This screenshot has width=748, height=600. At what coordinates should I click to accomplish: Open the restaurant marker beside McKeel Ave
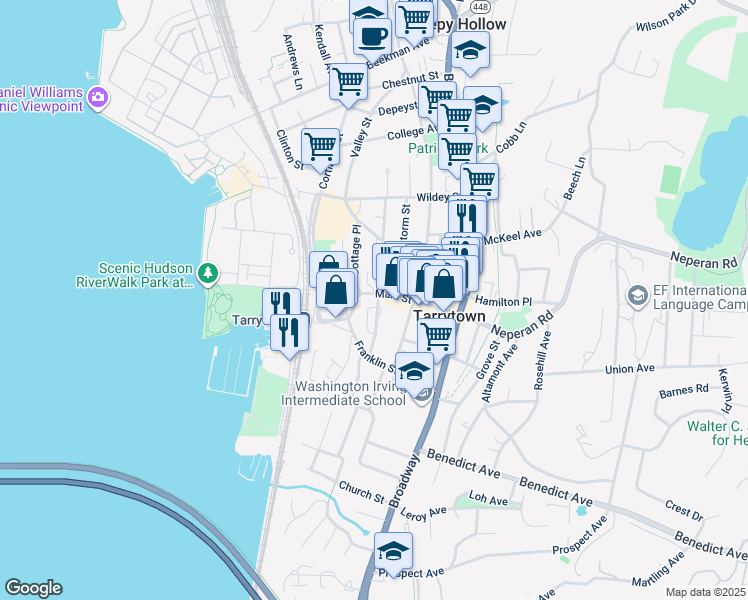467,217
